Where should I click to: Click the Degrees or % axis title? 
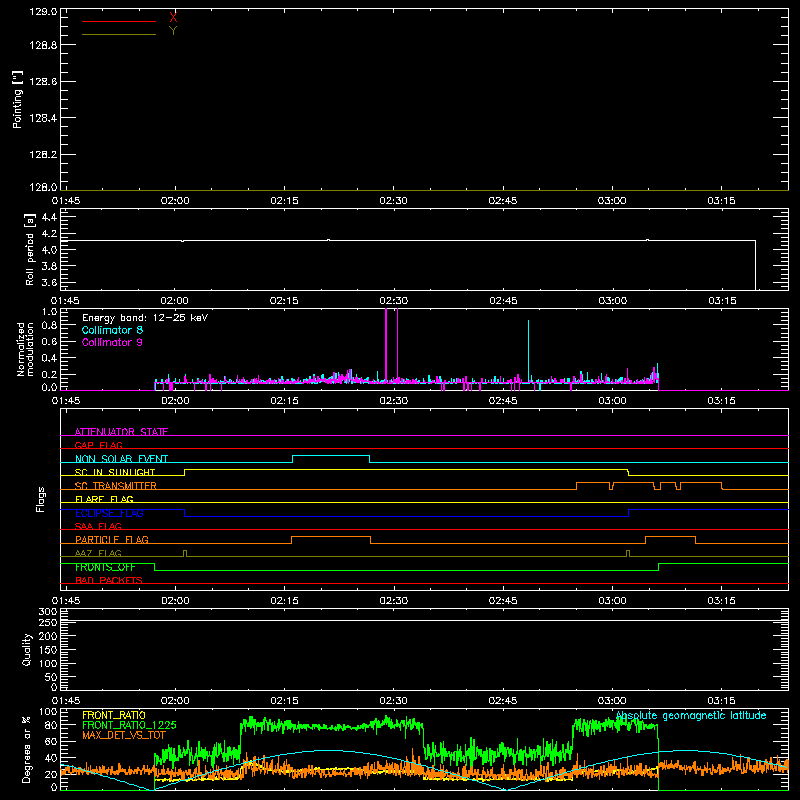(26, 749)
